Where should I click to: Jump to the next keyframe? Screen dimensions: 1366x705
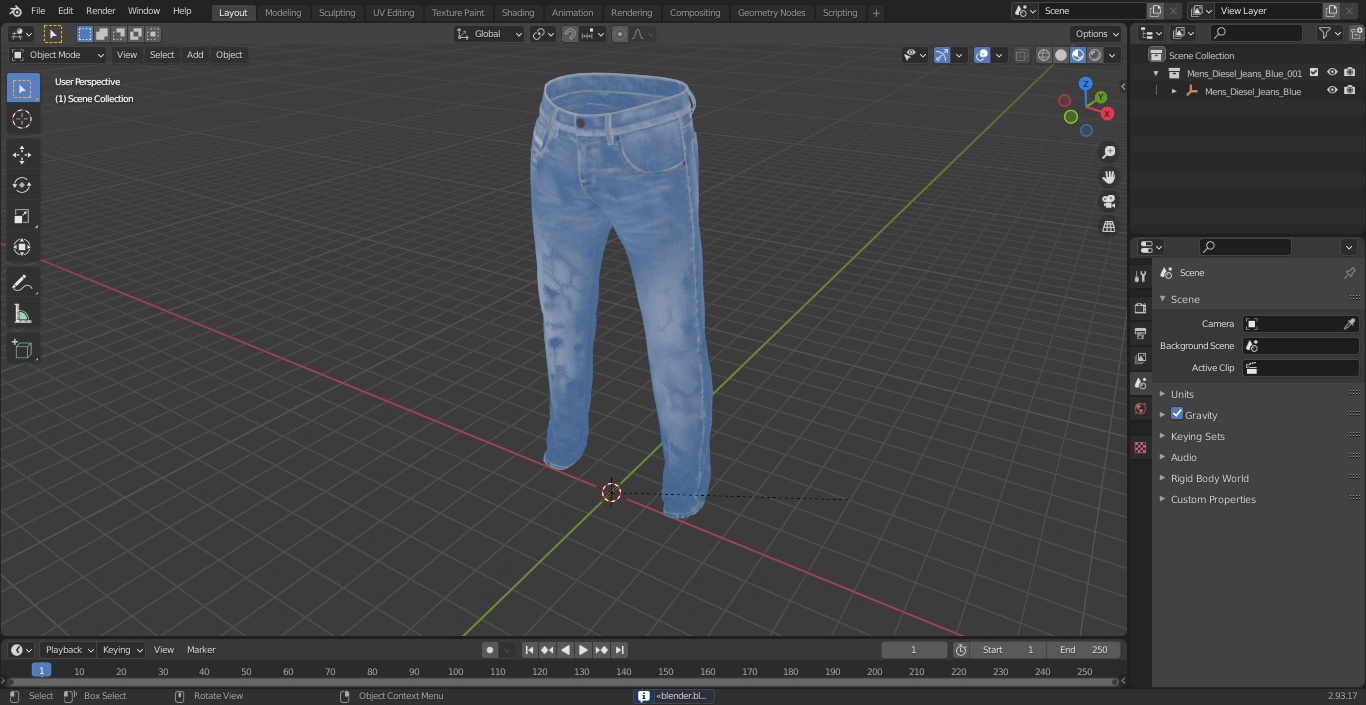click(601, 650)
